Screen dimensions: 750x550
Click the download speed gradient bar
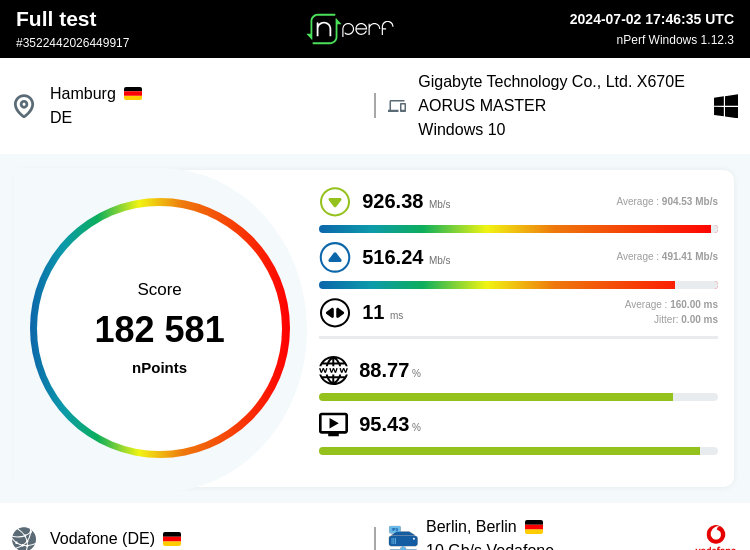click(x=518, y=229)
